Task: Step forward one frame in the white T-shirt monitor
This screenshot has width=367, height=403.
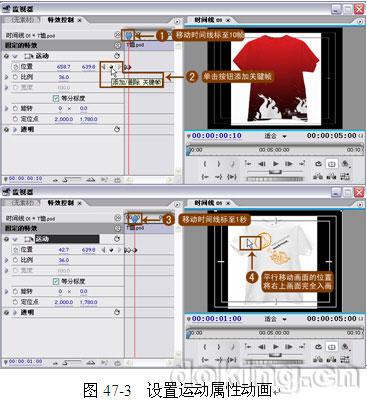Action: coord(289,347)
